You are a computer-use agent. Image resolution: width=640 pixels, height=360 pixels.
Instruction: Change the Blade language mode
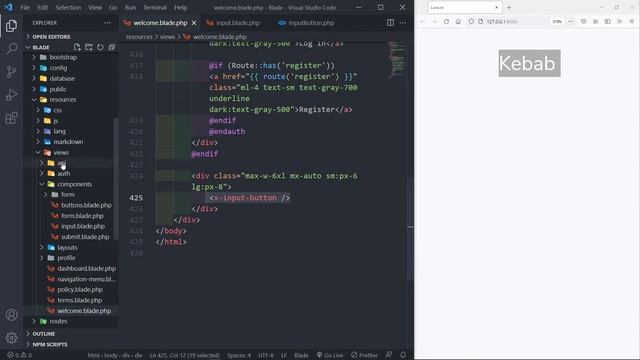(x=301, y=355)
